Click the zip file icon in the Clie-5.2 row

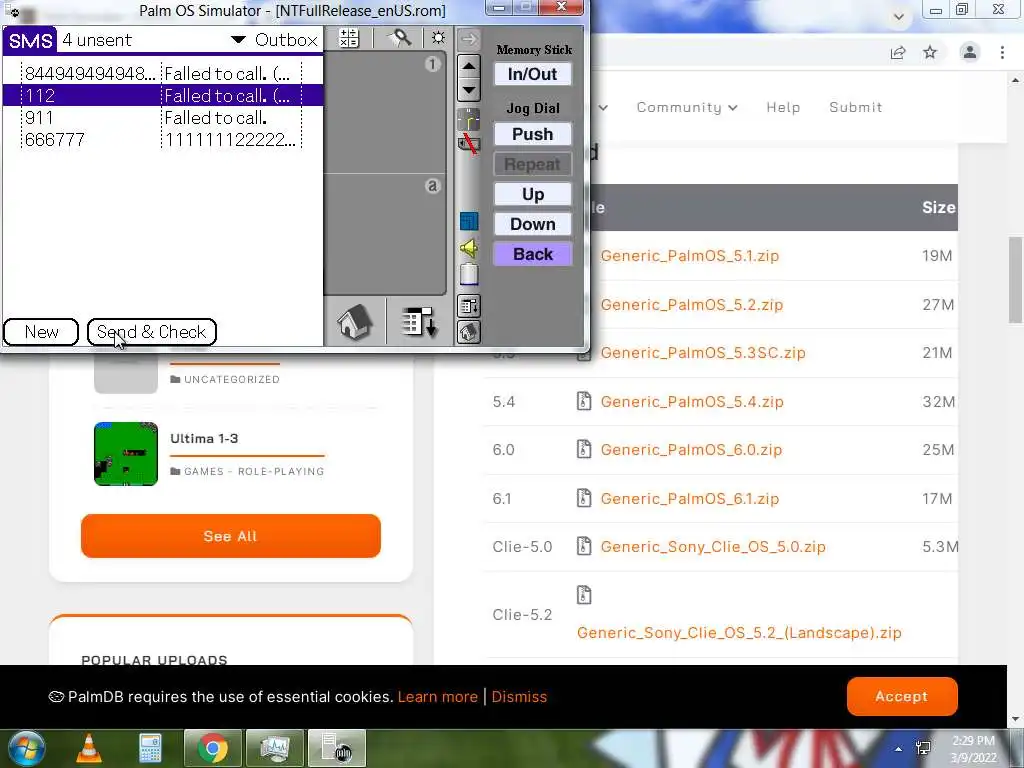584,595
